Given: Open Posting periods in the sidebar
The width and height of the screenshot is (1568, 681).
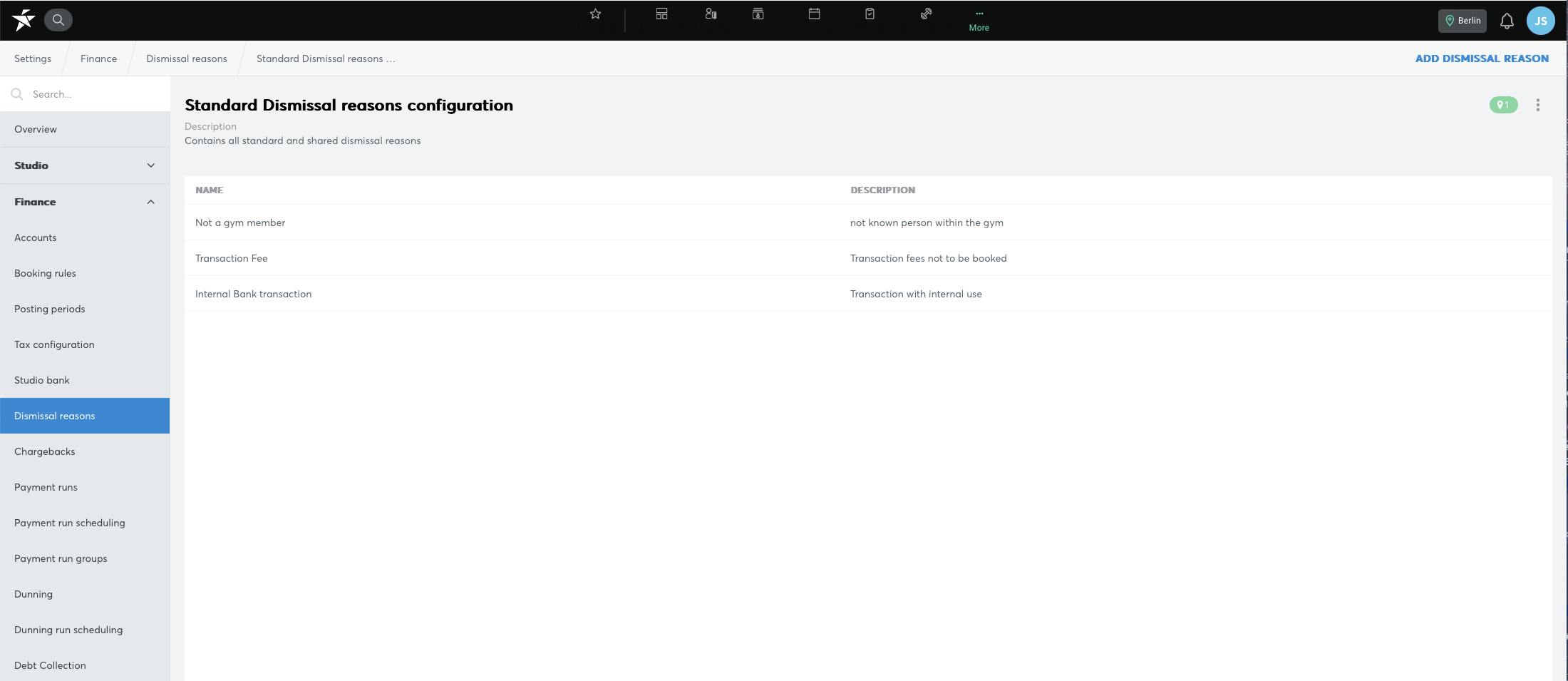Looking at the screenshot, I should (x=85, y=309).
